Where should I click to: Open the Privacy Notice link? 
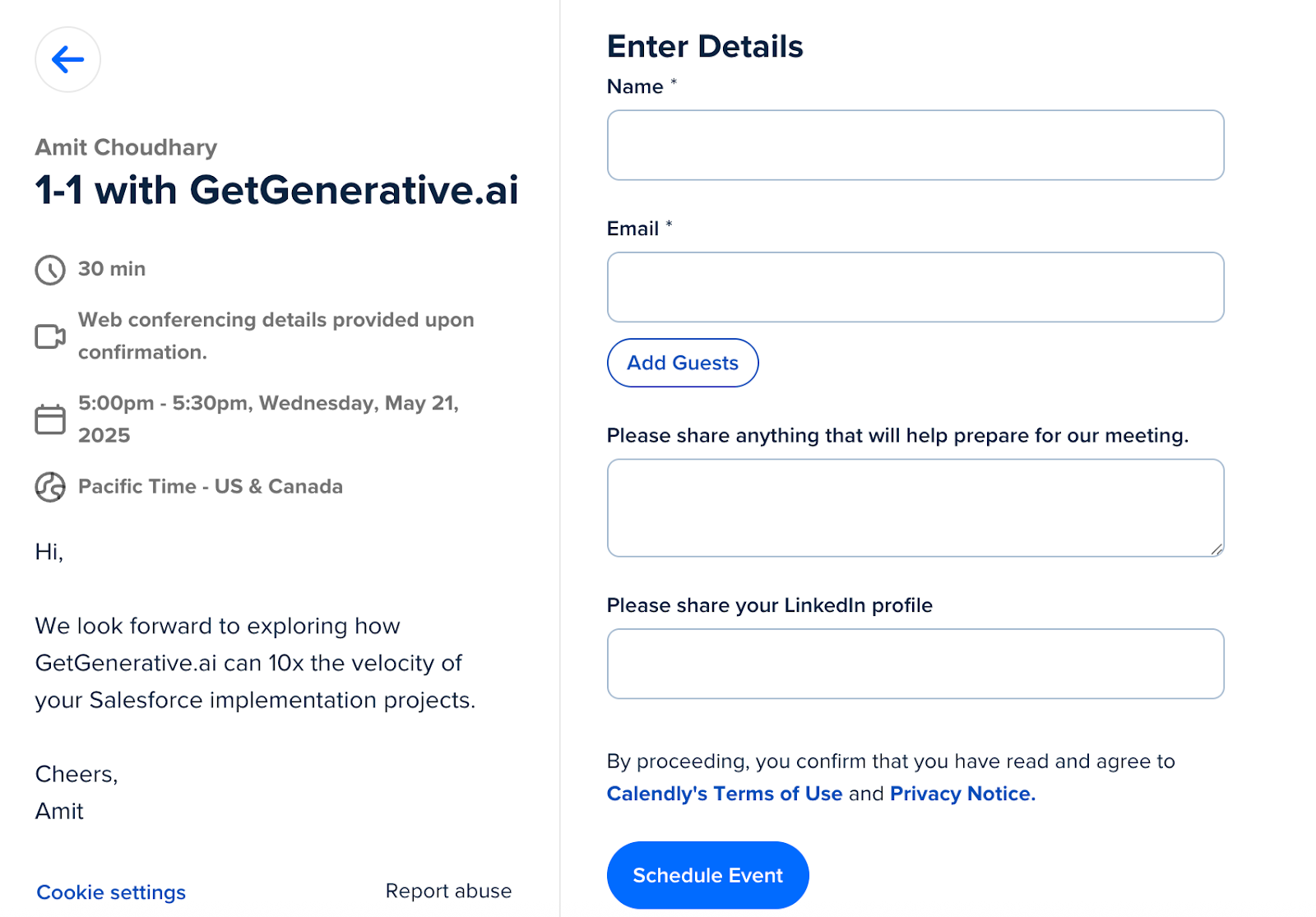point(962,794)
